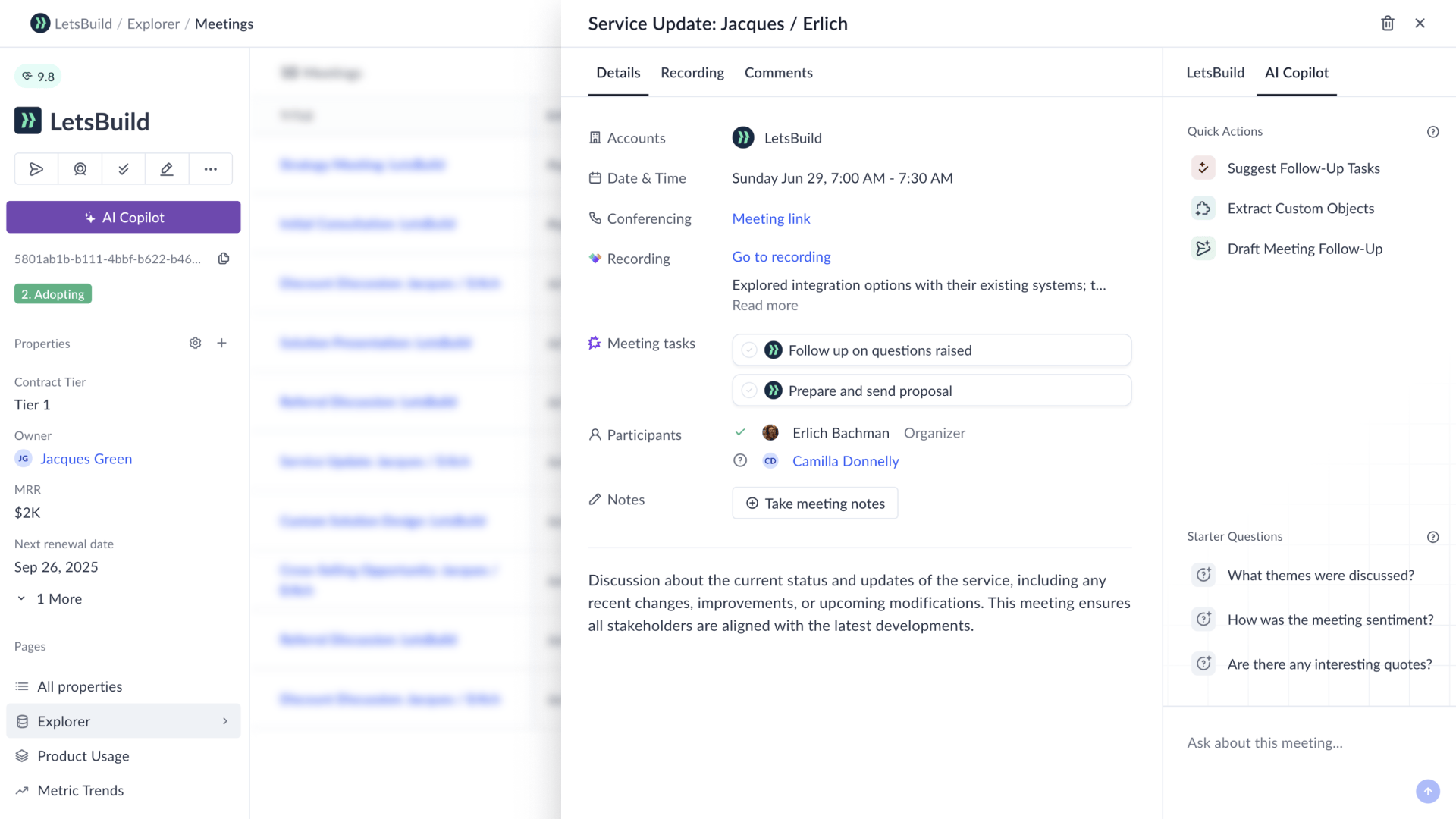The width and height of the screenshot is (1456, 819).
Task: Expand the '1 More' properties
Action: tap(49, 598)
